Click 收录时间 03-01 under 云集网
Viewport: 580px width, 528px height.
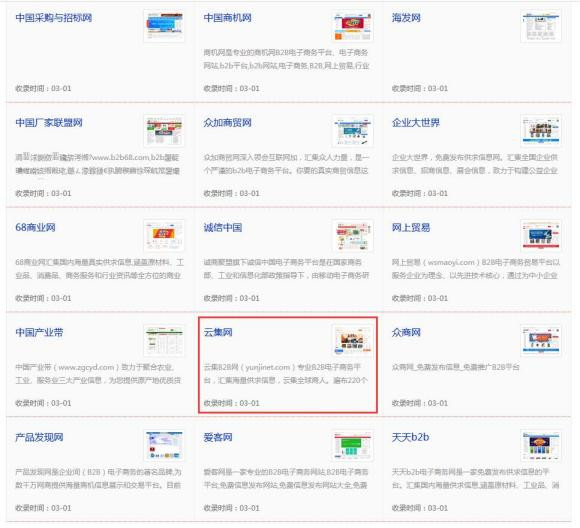[x=232, y=403]
